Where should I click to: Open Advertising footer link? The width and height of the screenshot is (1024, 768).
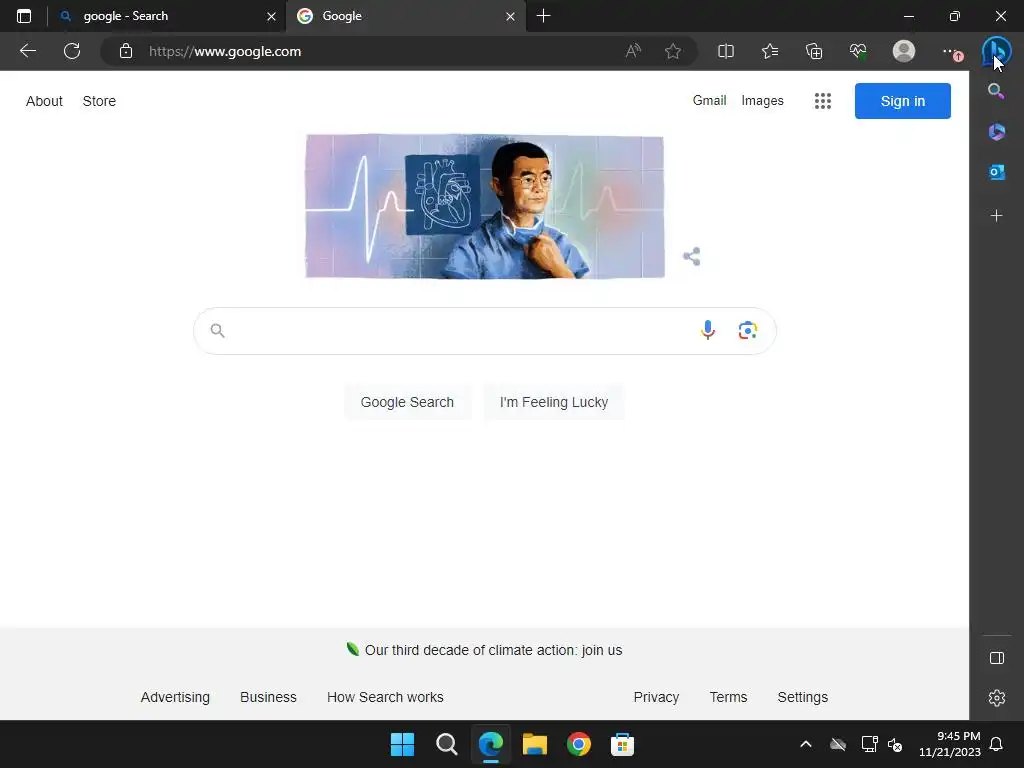click(175, 697)
